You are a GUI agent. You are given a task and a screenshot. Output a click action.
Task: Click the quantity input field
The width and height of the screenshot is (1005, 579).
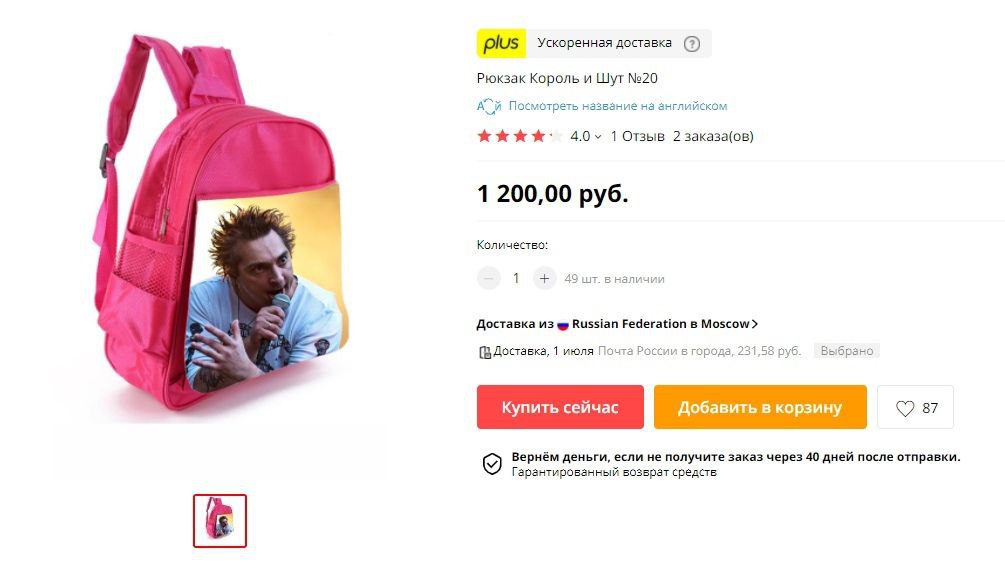tap(516, 278)
